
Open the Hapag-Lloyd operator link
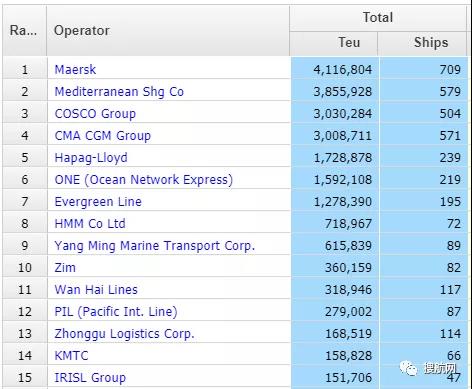(91, 158)
